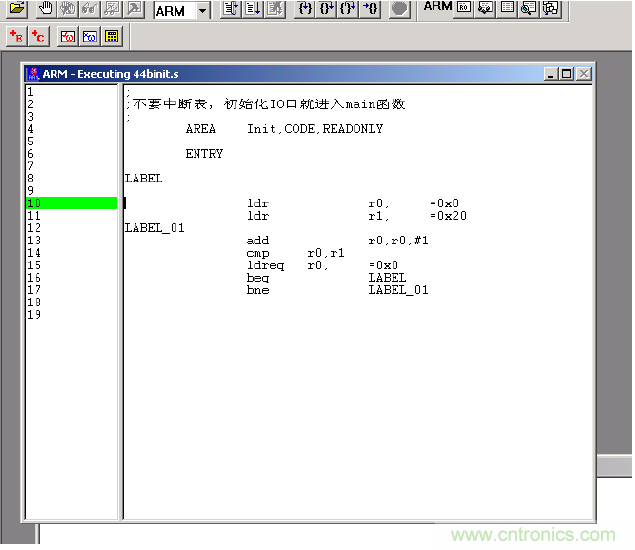Screen dimensions: 635x550
Task: Maximize the ARM Executing 44binit.s window
Action: (x=567, y=74)
